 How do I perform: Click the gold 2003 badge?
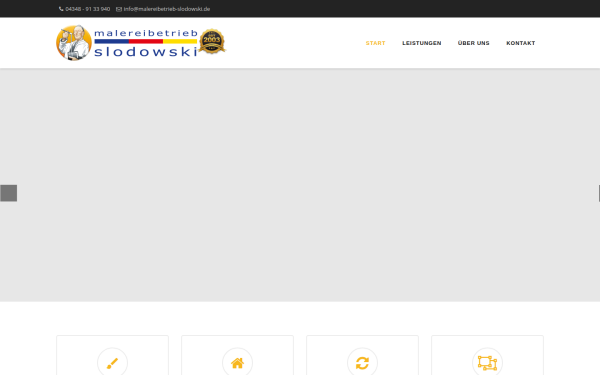pos(212,41)
